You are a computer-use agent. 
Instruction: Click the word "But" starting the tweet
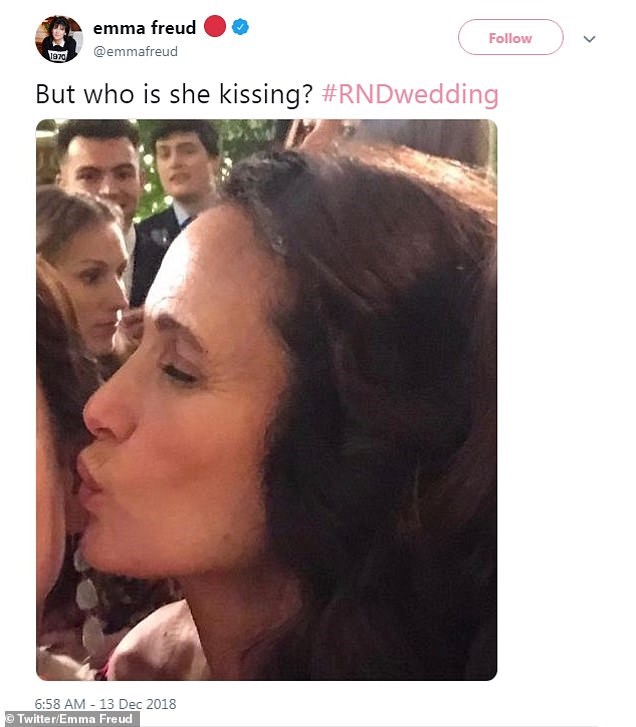click(55, 95)
